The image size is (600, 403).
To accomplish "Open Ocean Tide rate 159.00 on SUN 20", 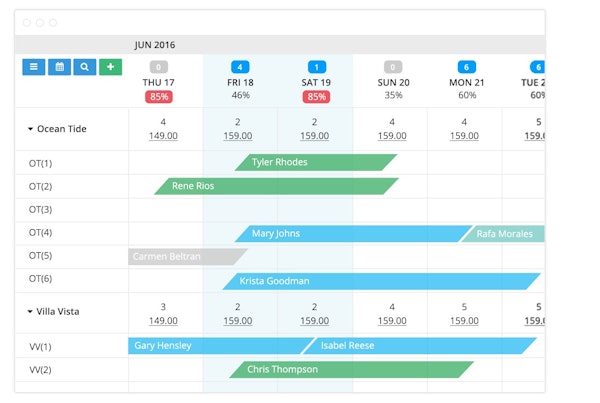I will point(392,136).
